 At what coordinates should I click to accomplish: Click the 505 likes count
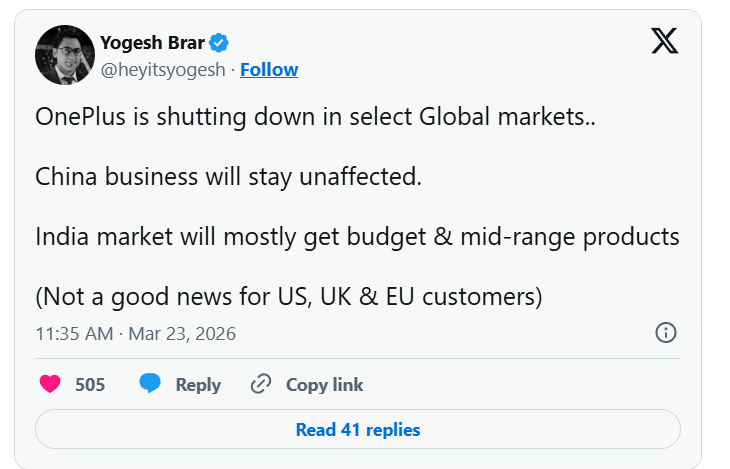[x=90, y=384]
